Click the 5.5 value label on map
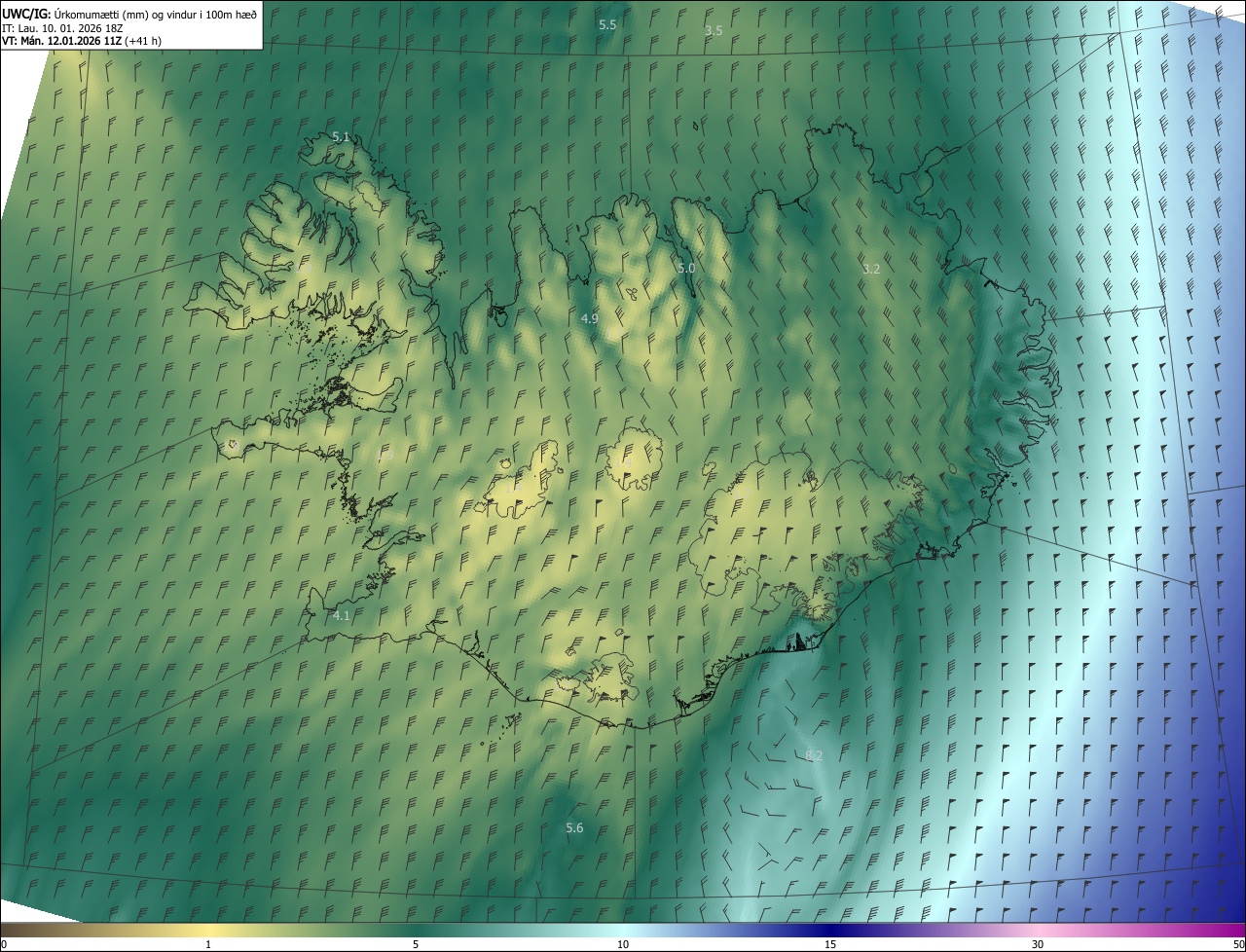Image resolution: width=1246 pixels, height=952 pixels. (607, 24)
